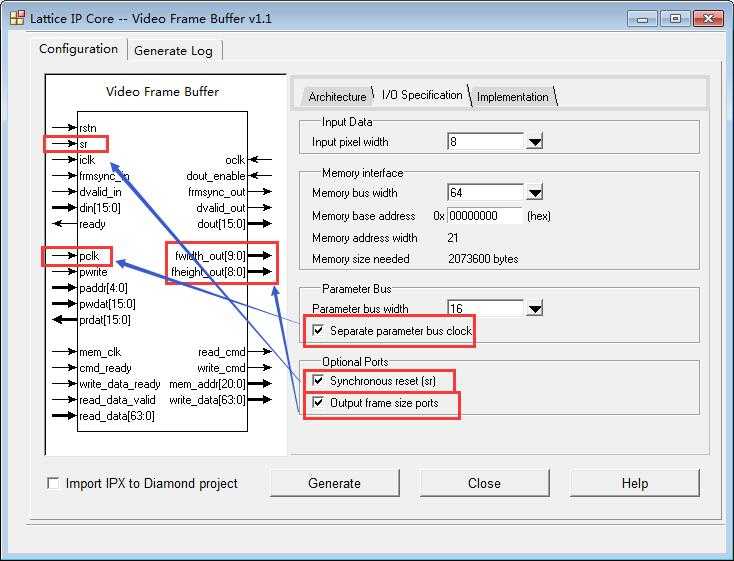Click the fheight_out[8:0] port label
Screen dimensions: 734x561
point(208,272)
